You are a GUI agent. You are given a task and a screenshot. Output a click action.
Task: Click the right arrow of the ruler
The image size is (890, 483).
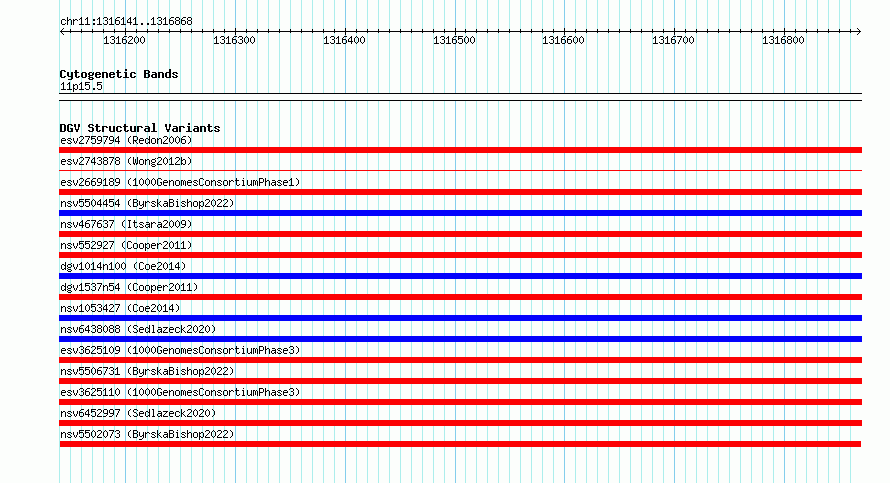pyautogui.click(x=859, y=31)
